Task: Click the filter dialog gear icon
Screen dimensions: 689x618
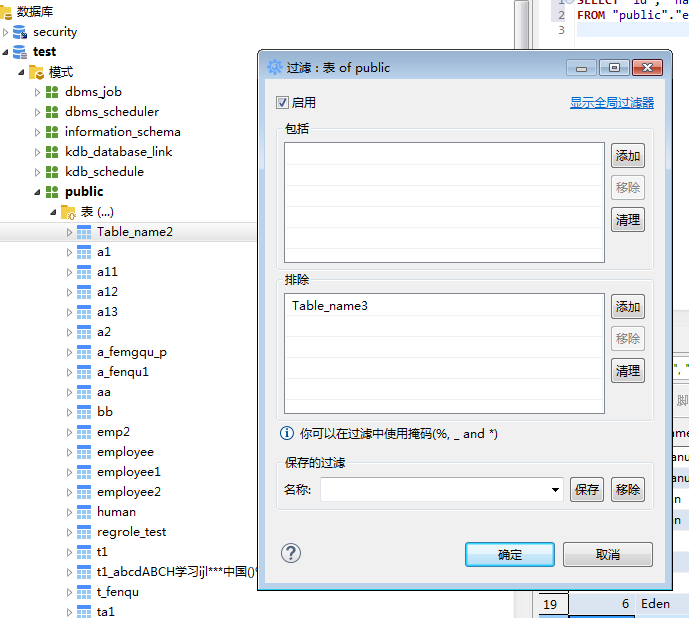Action: [275, 67]
